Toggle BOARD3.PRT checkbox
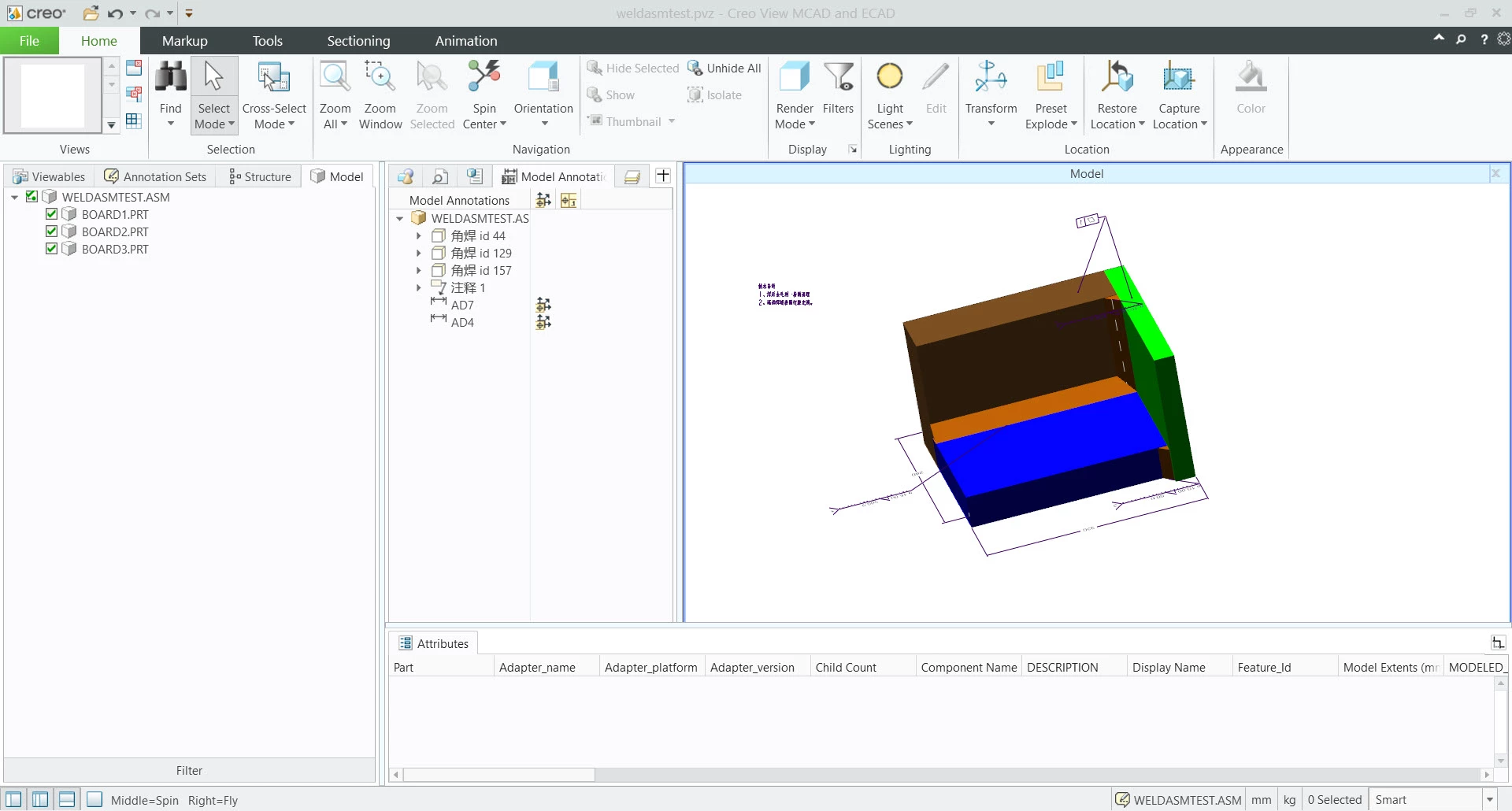Image resolution: width=1512 pixels, height=811 pixels. (x=51, y=249)
